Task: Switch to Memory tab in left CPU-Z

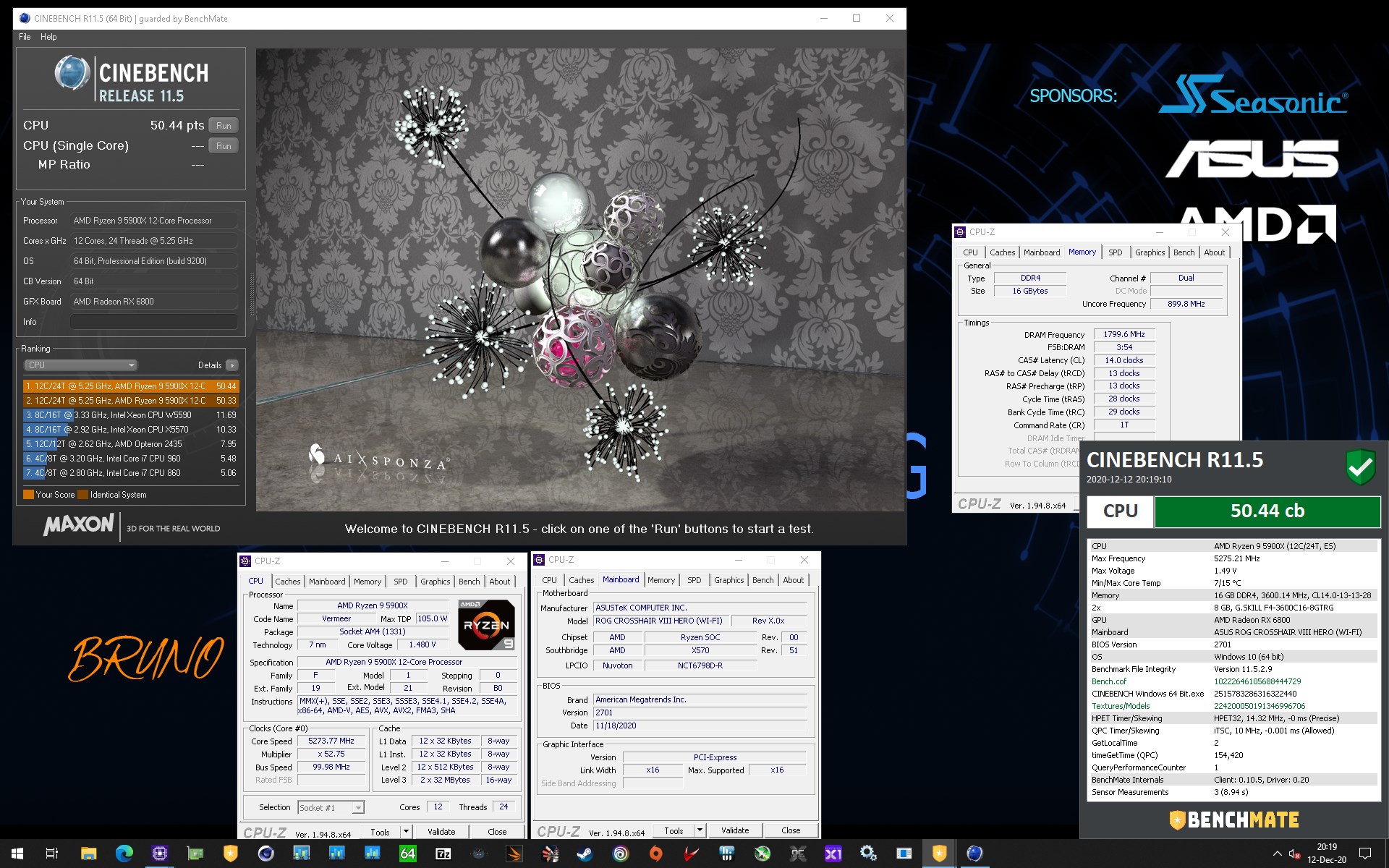Action: pyautogui.click(x=368, y=582)
